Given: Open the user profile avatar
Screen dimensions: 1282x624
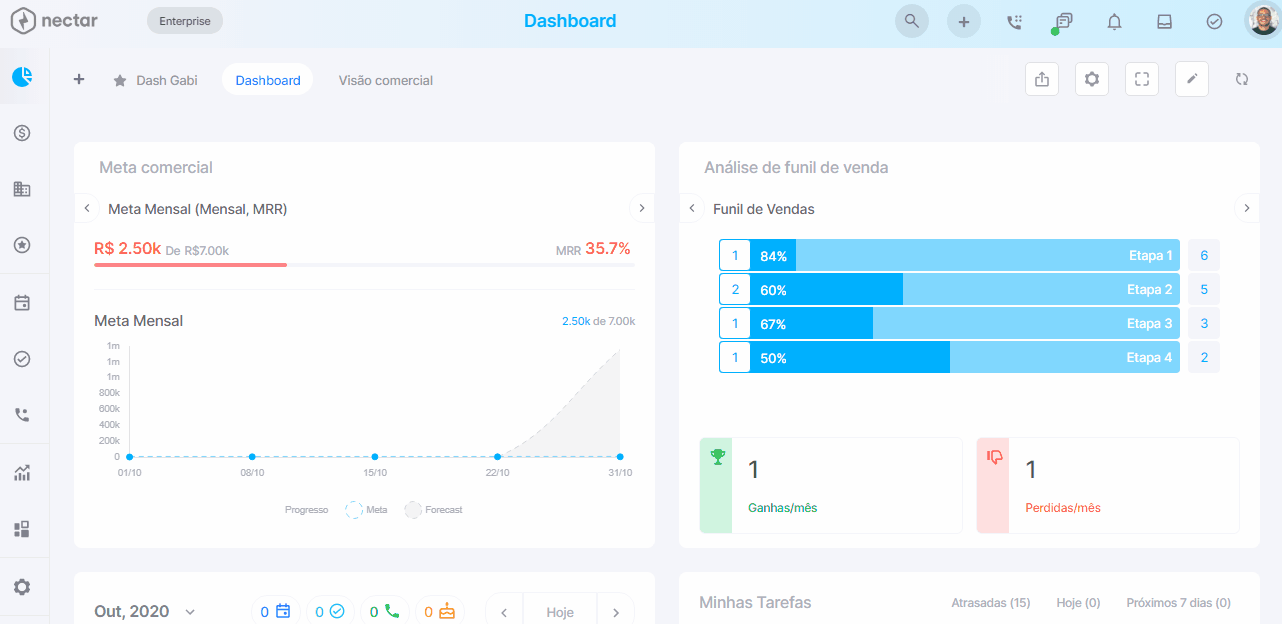Looking at the screenshot, I should [x=1264, y=20].
